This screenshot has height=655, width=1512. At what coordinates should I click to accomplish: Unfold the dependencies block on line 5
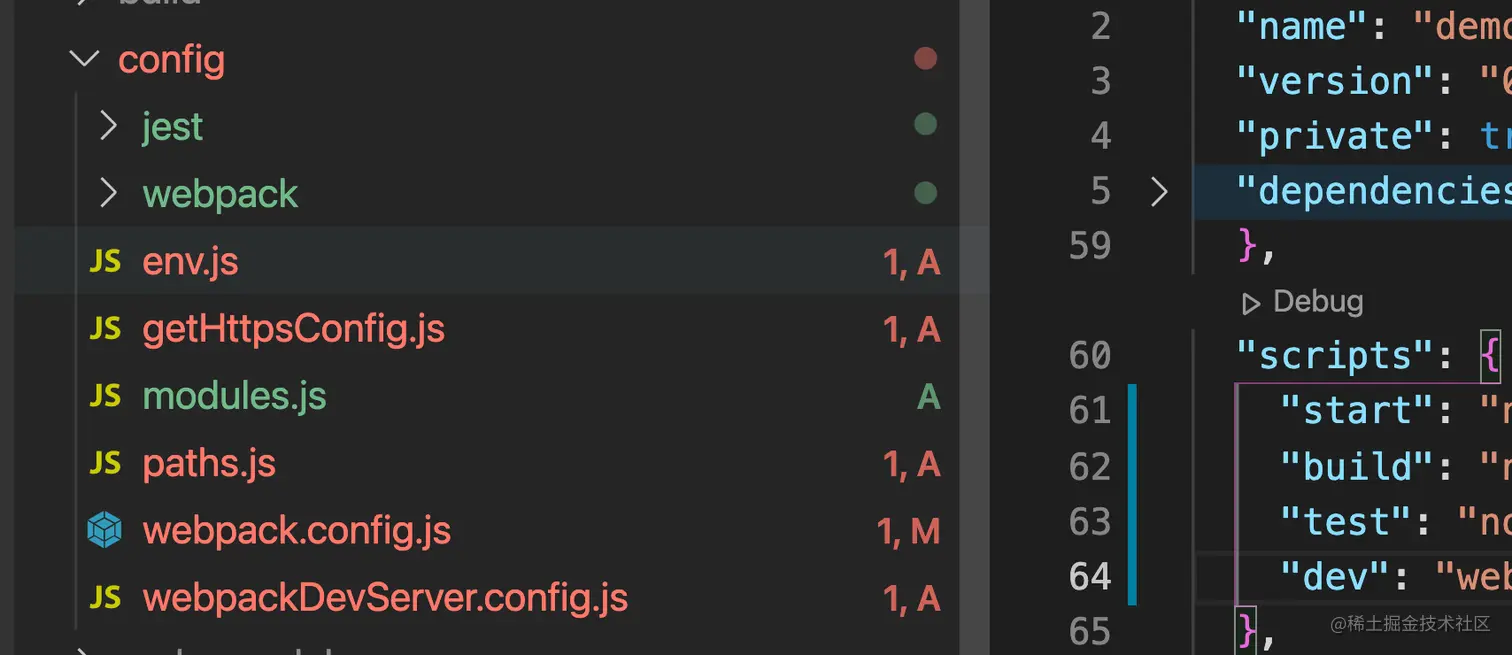pos(1159,191)
